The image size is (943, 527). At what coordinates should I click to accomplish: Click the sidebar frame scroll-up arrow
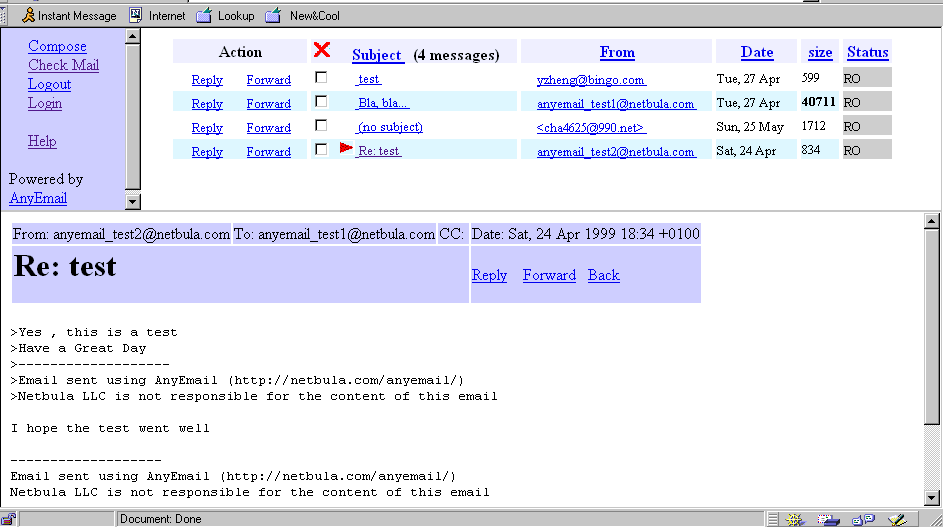click(x=133, y=37)
